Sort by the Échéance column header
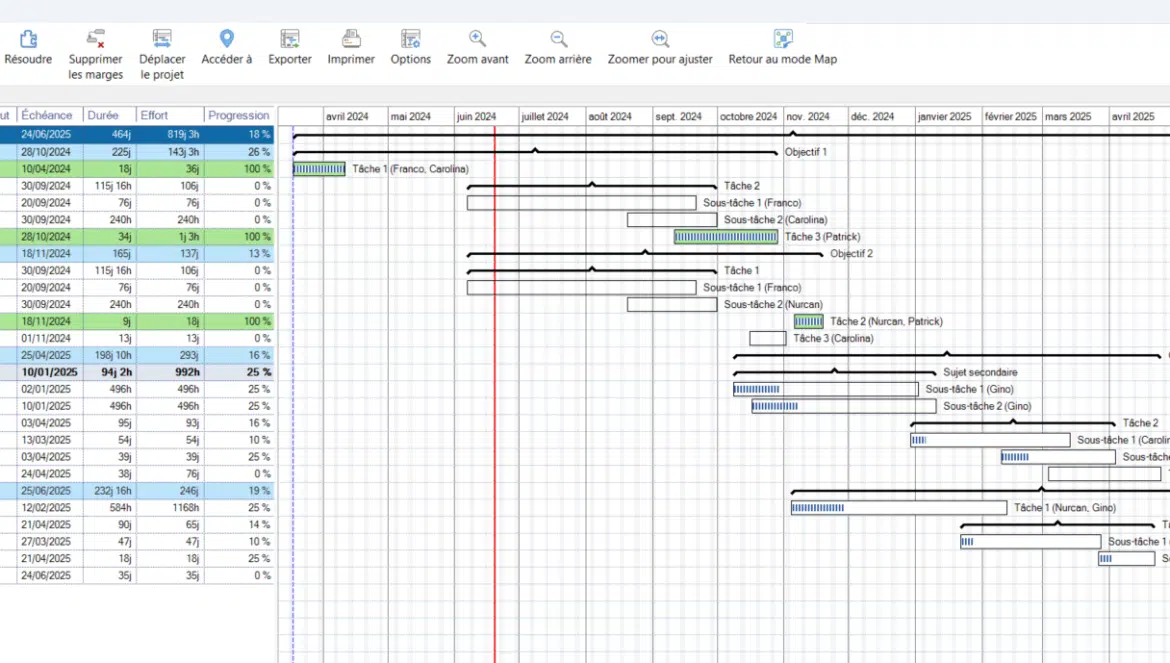1170x663 pixels. [x=48, y=116]
